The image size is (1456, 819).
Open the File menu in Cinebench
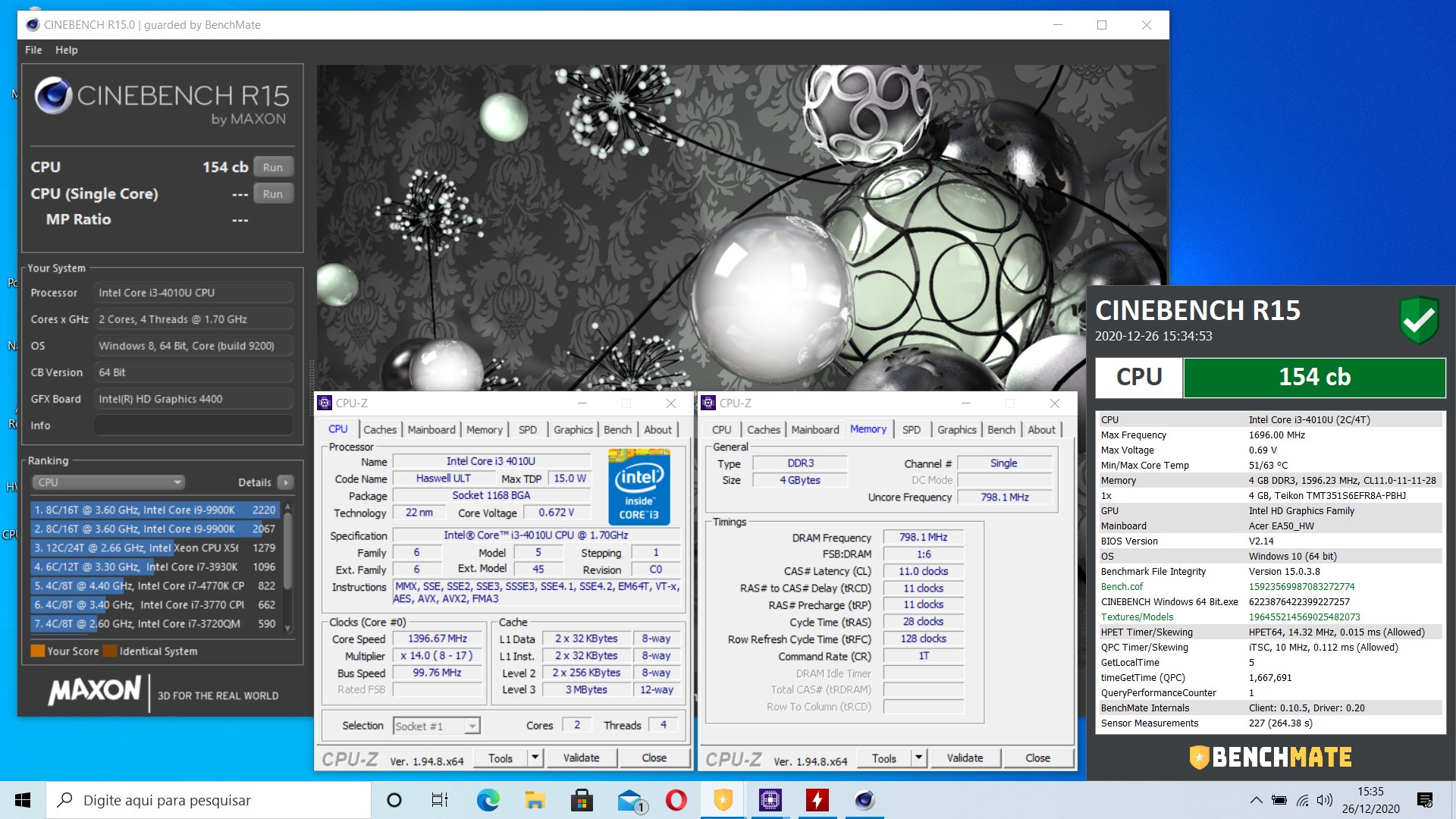point(33,50)
